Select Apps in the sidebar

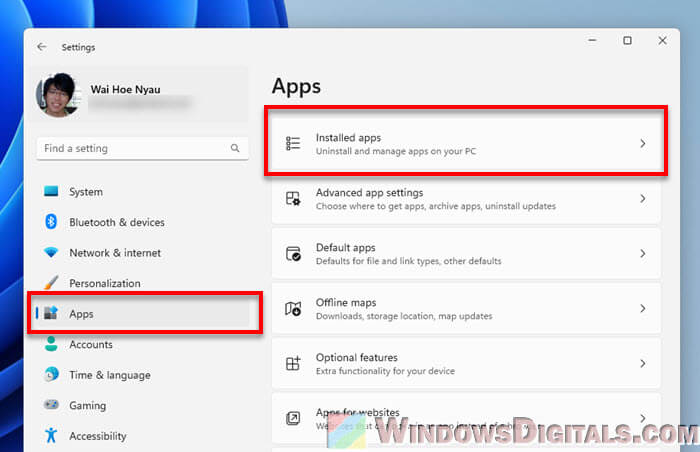pos(142,314)
